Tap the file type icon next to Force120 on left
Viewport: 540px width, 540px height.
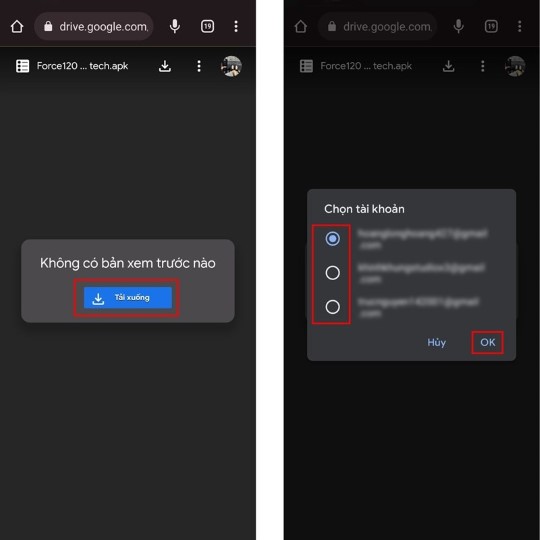(x=23, y=66)
